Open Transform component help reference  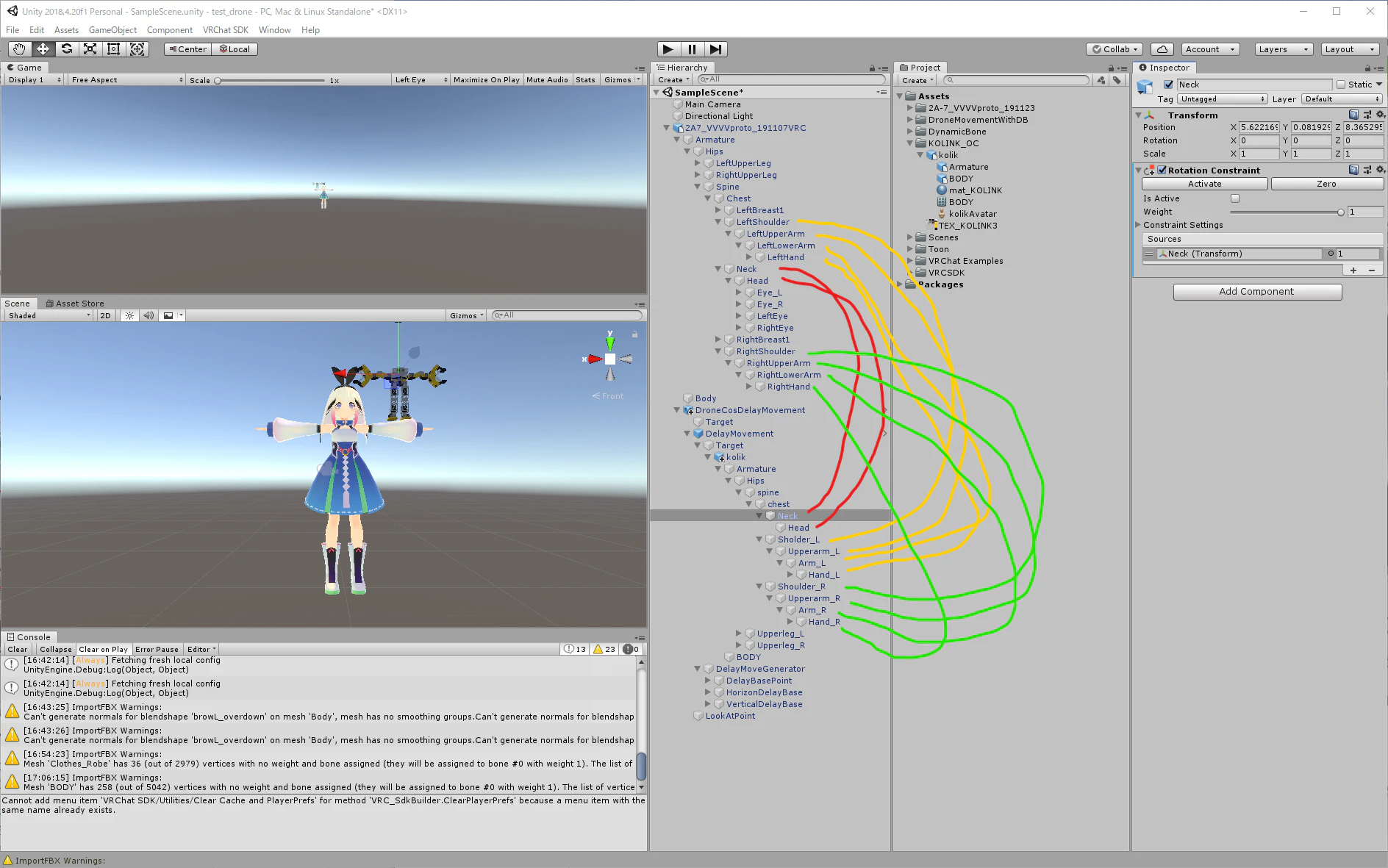[x=1353, y=115]
